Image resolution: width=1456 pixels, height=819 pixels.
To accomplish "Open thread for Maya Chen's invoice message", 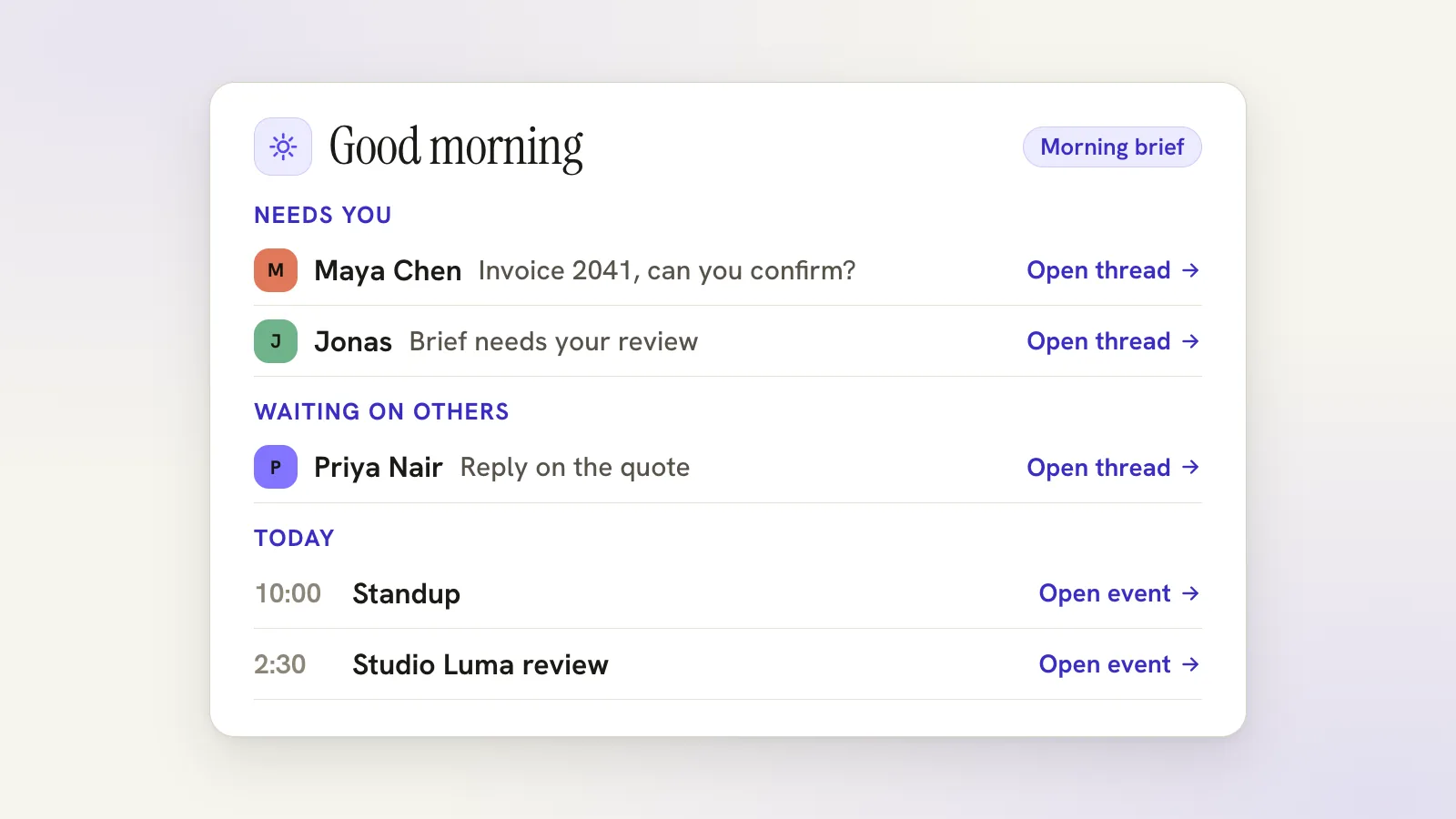I will coord(1114,270).
